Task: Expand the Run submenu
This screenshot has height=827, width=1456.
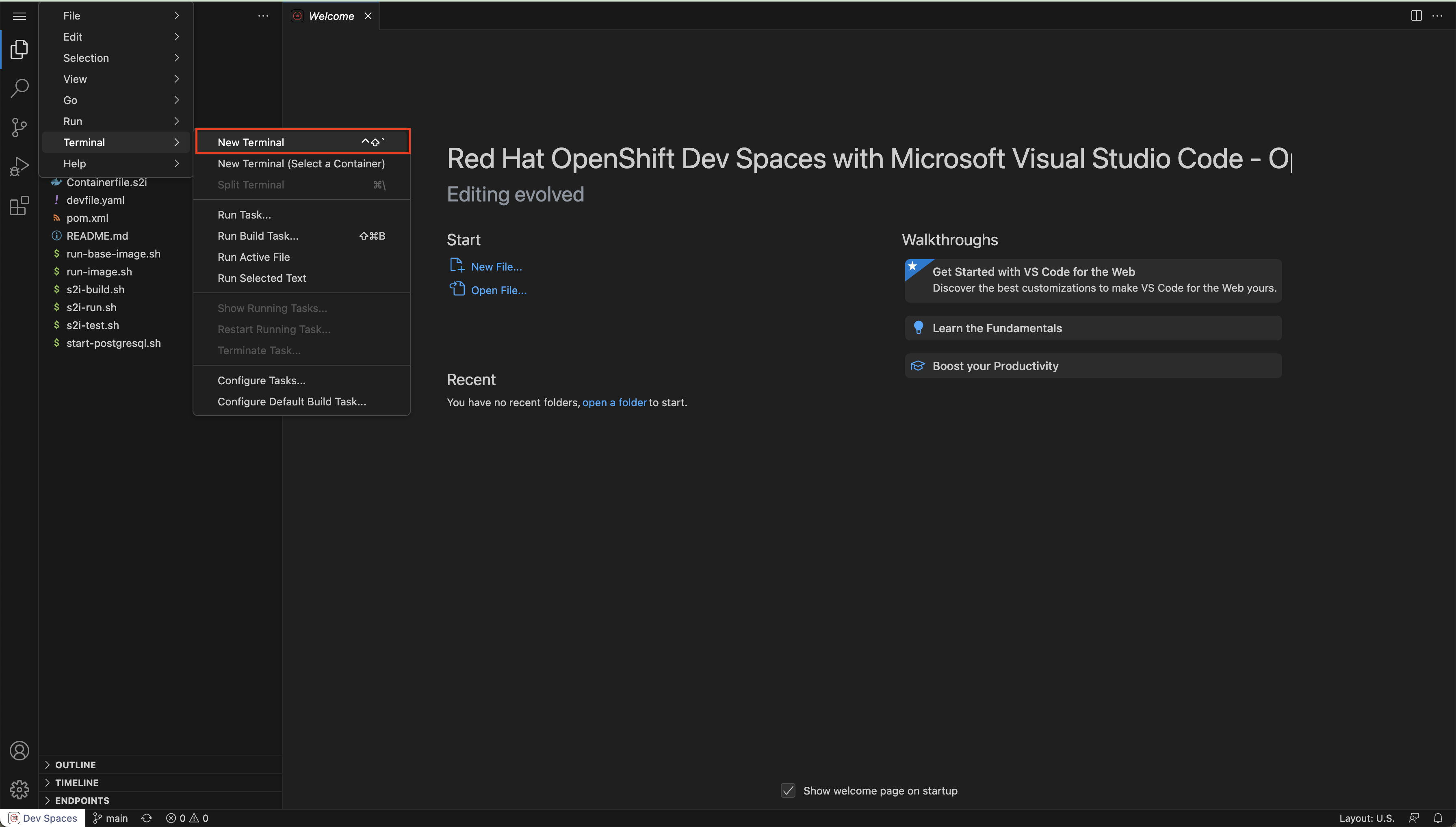Action: pyautogui.click(x=117, y=121)
